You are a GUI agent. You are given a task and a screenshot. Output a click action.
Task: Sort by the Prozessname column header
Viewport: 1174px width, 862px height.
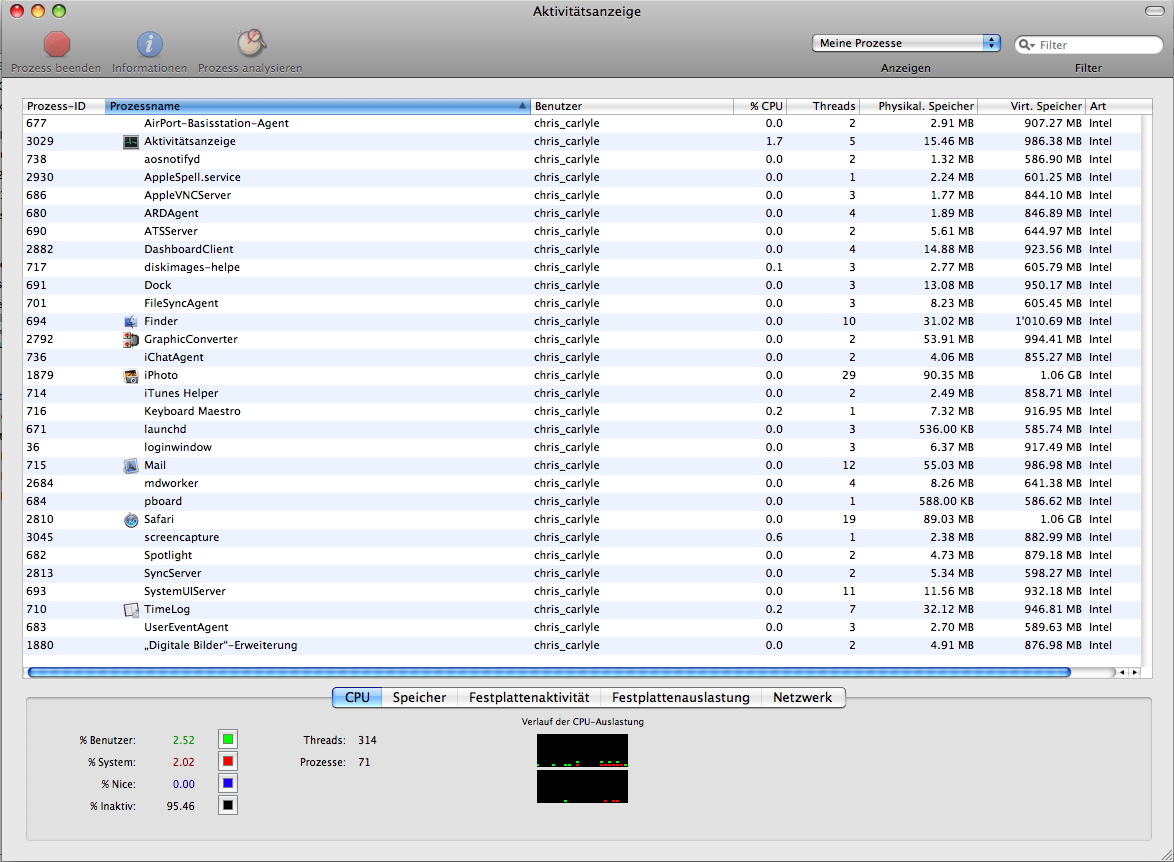[x=317, y=106]
